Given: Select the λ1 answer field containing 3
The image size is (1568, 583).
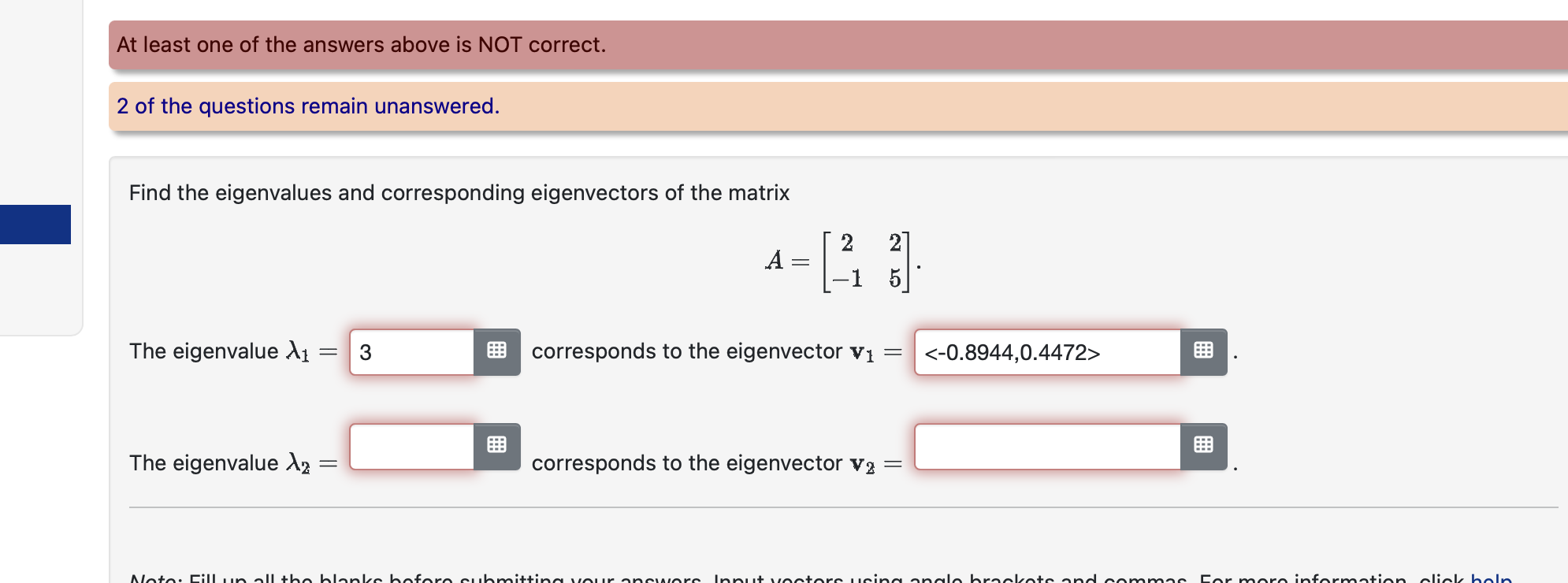Looking at the screenshot, I should pos(410,351).
